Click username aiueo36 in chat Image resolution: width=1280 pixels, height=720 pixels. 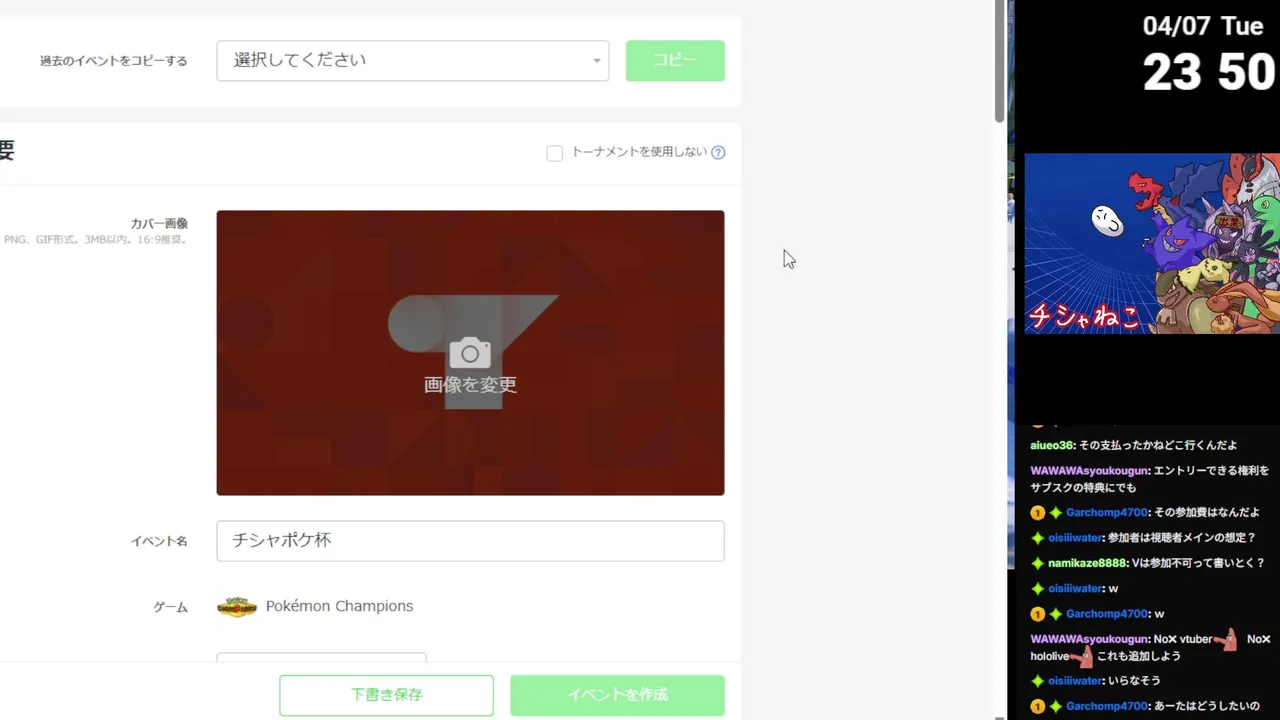click(x=1052, y=445)
